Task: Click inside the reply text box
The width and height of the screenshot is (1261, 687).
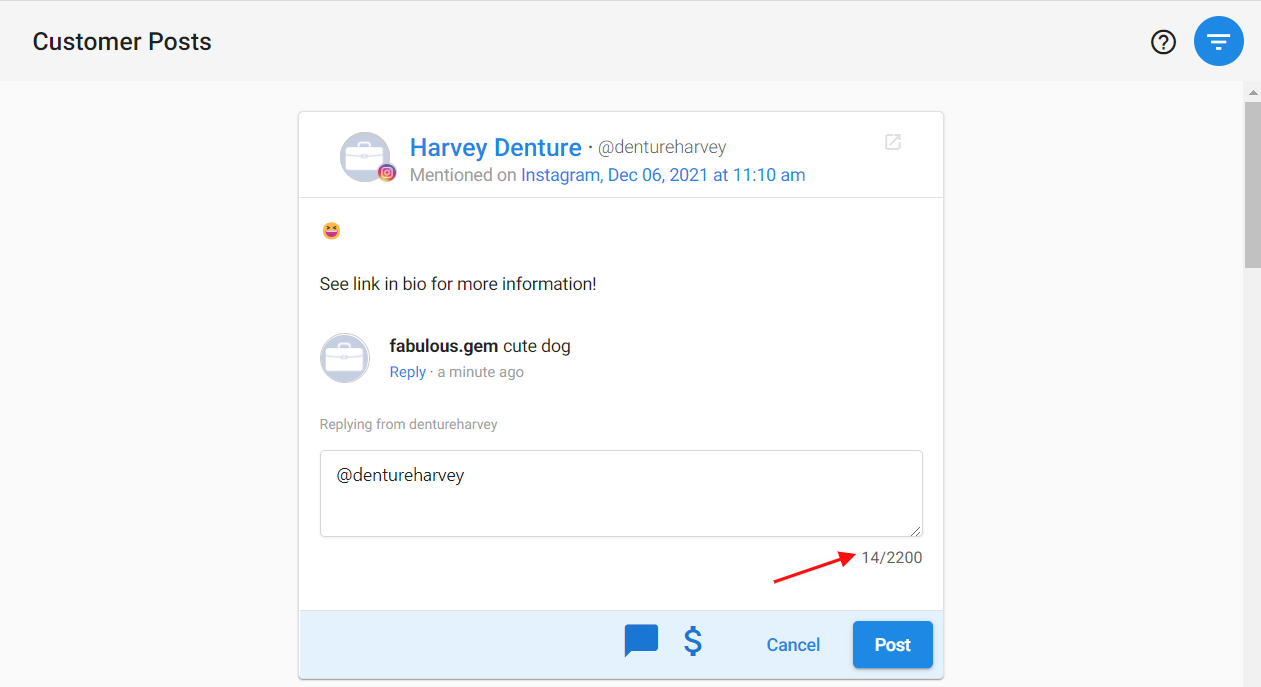Action: [620, 493]
